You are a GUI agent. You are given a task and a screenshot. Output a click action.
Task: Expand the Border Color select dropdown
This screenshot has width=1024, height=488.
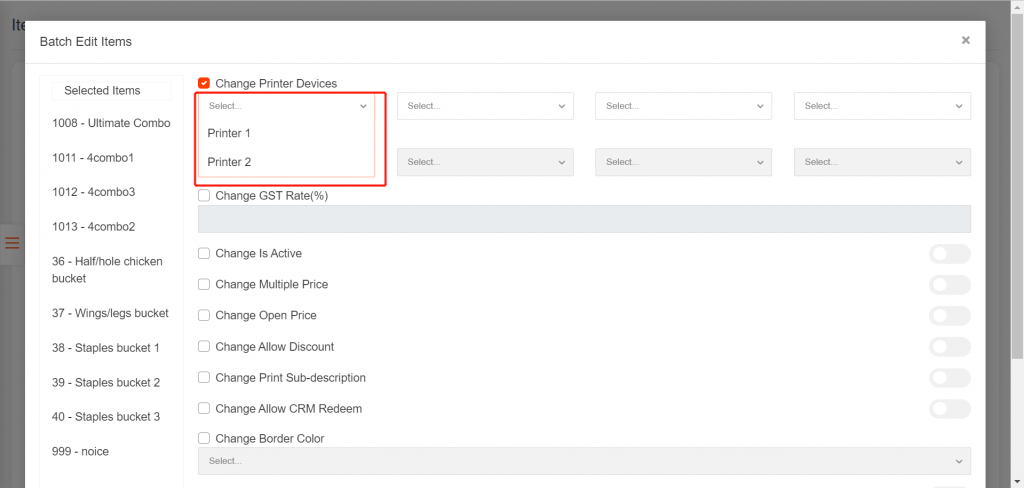pyautogui.click(x=584, y=461)
